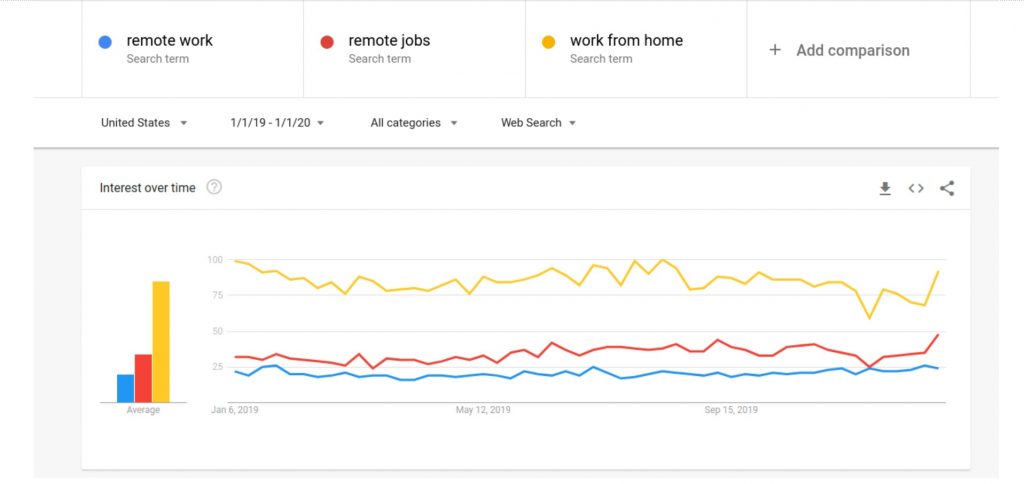Edit the remote jobs search term
Viewport: 1024px width, 484px height.
pos(415,49)
